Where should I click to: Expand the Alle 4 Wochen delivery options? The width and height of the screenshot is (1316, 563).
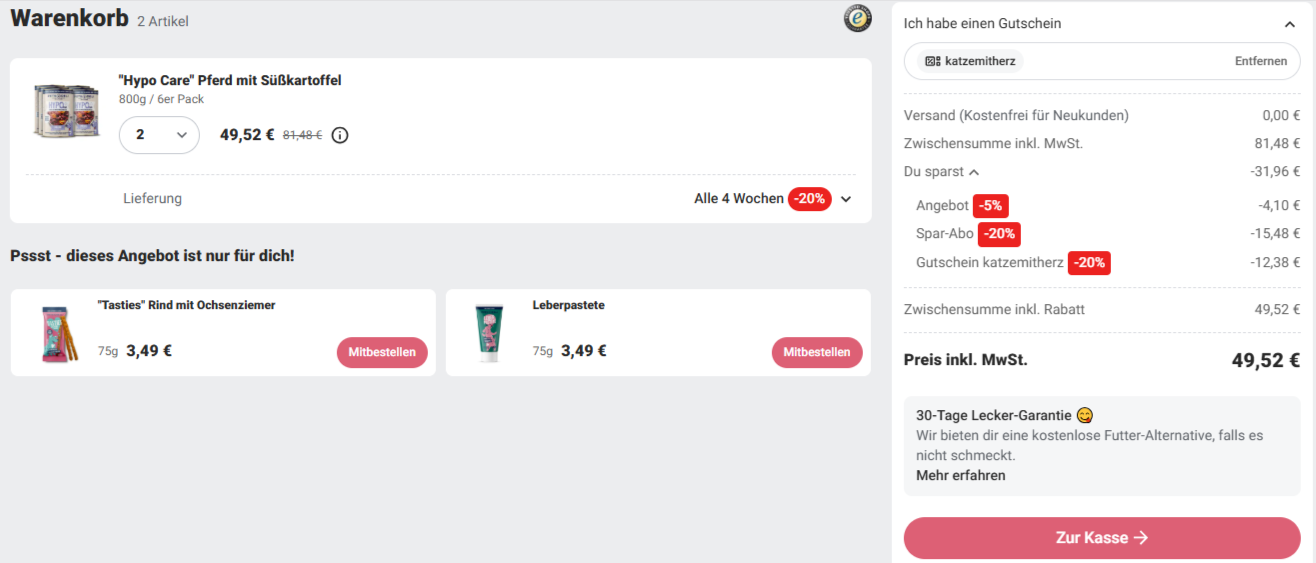pos(846,199)
